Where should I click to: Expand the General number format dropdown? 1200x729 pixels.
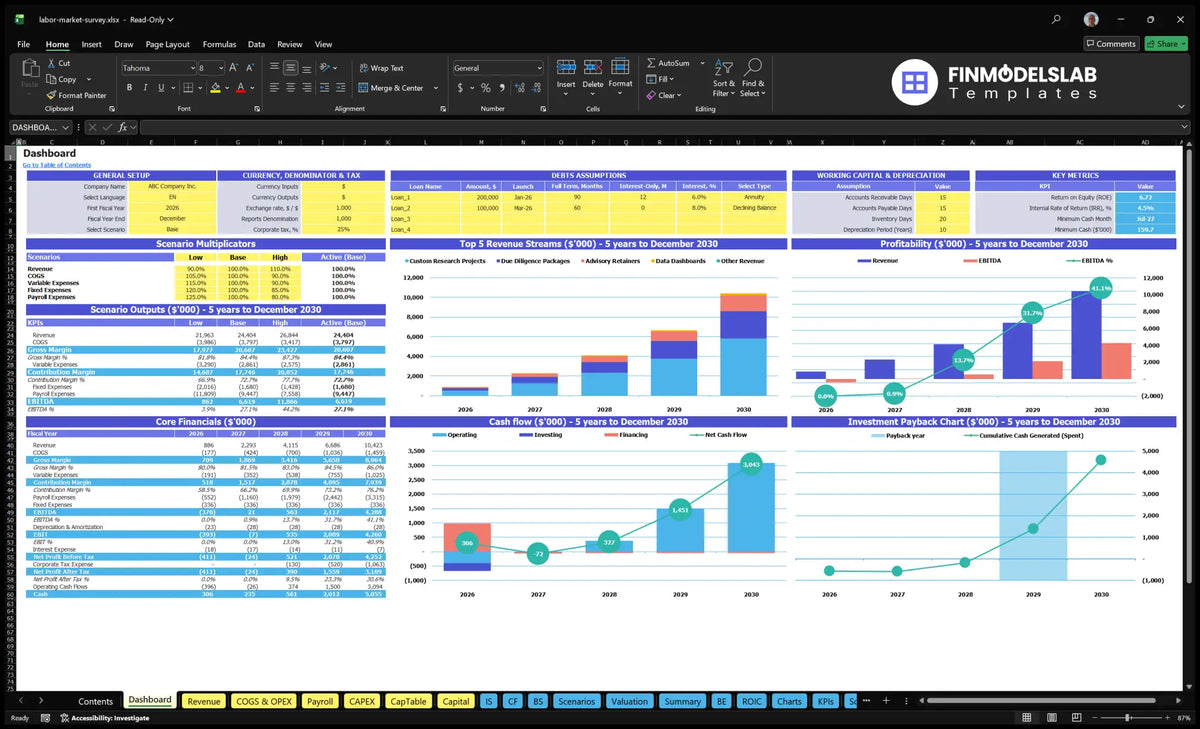[x=538, y=68]
